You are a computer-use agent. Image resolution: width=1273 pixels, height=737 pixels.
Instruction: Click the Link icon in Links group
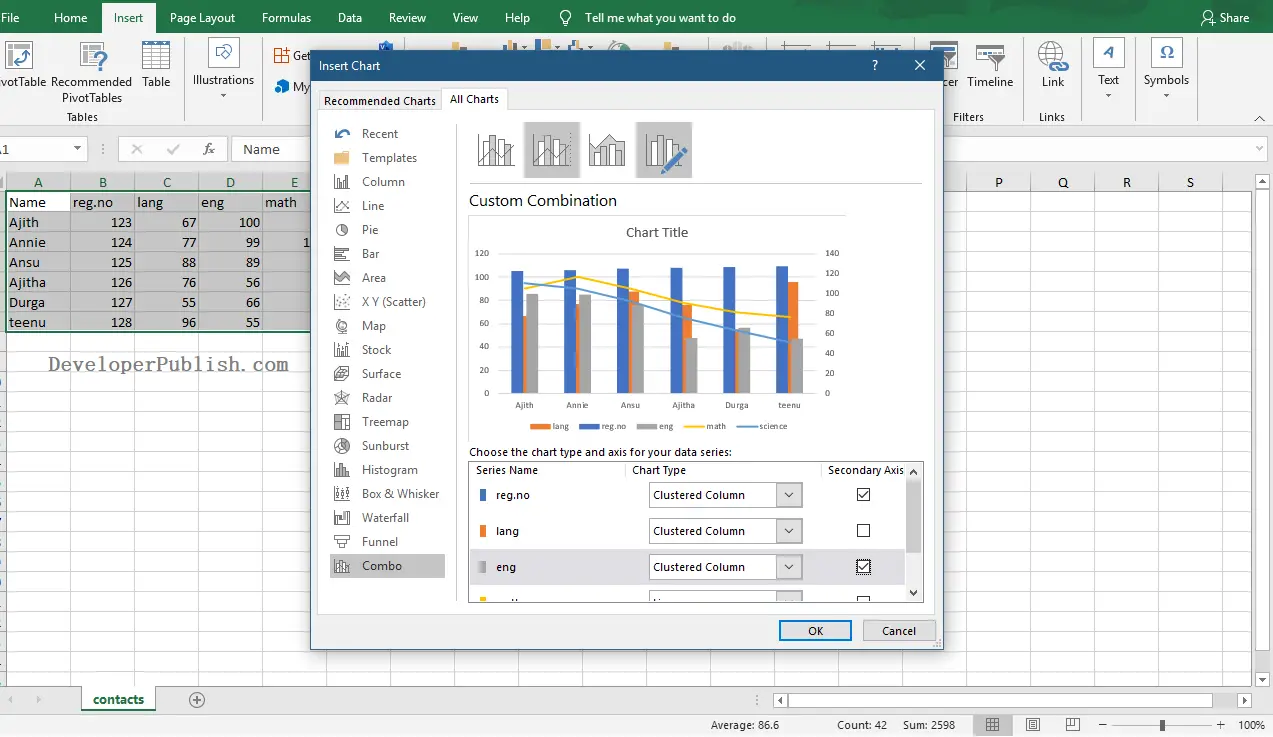tap(1052, 65)
